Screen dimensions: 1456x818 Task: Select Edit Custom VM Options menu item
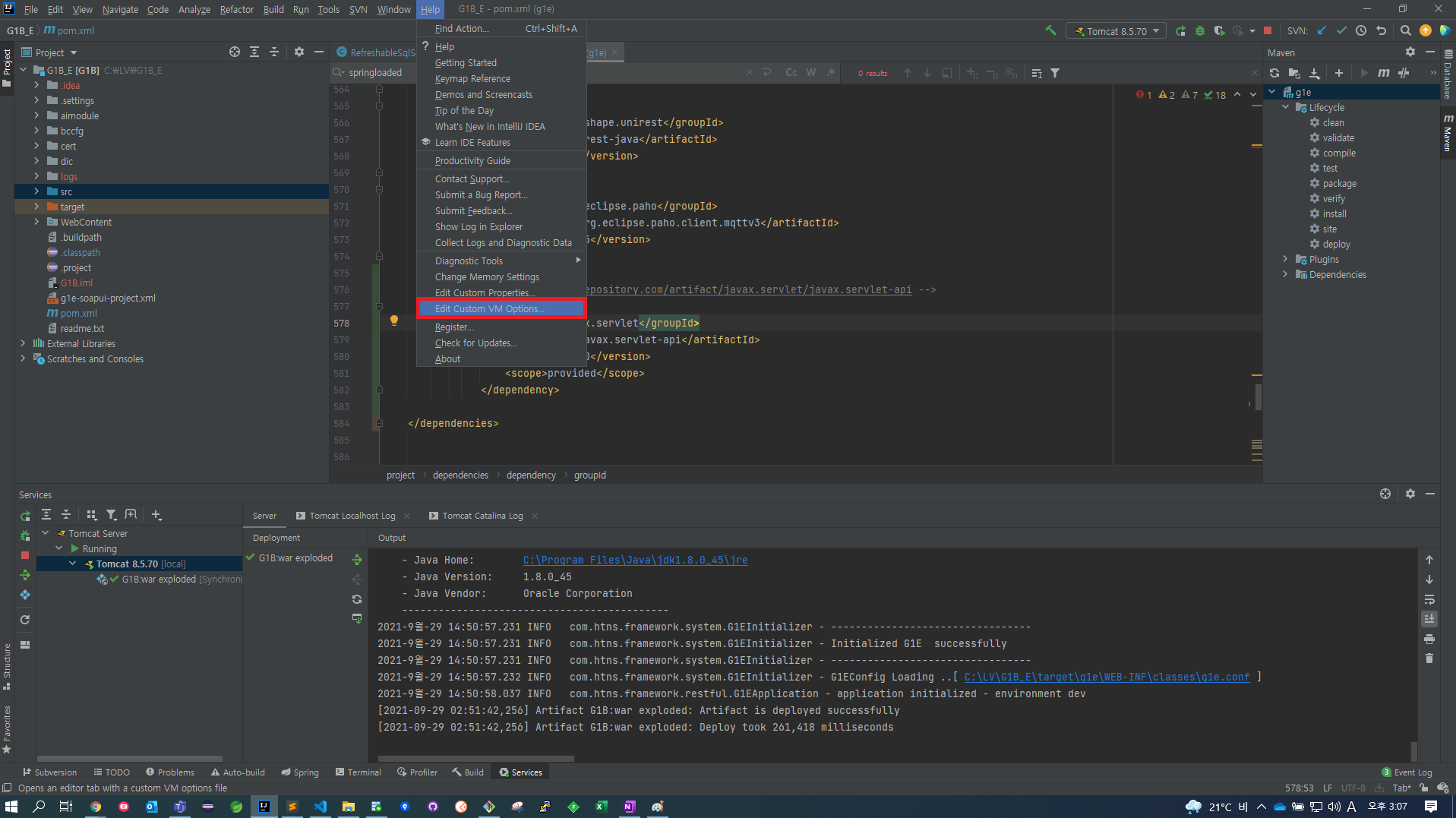point(501,308)
